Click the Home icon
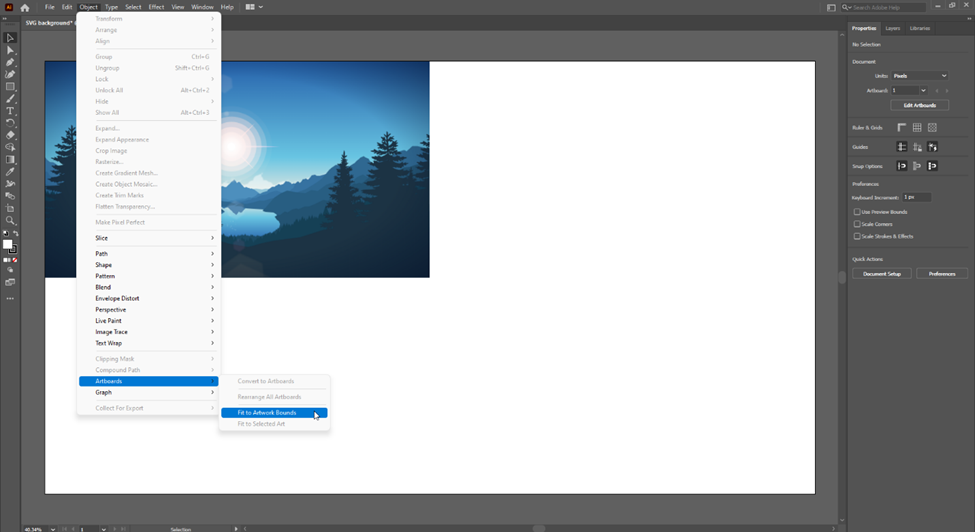 (25, 7)
